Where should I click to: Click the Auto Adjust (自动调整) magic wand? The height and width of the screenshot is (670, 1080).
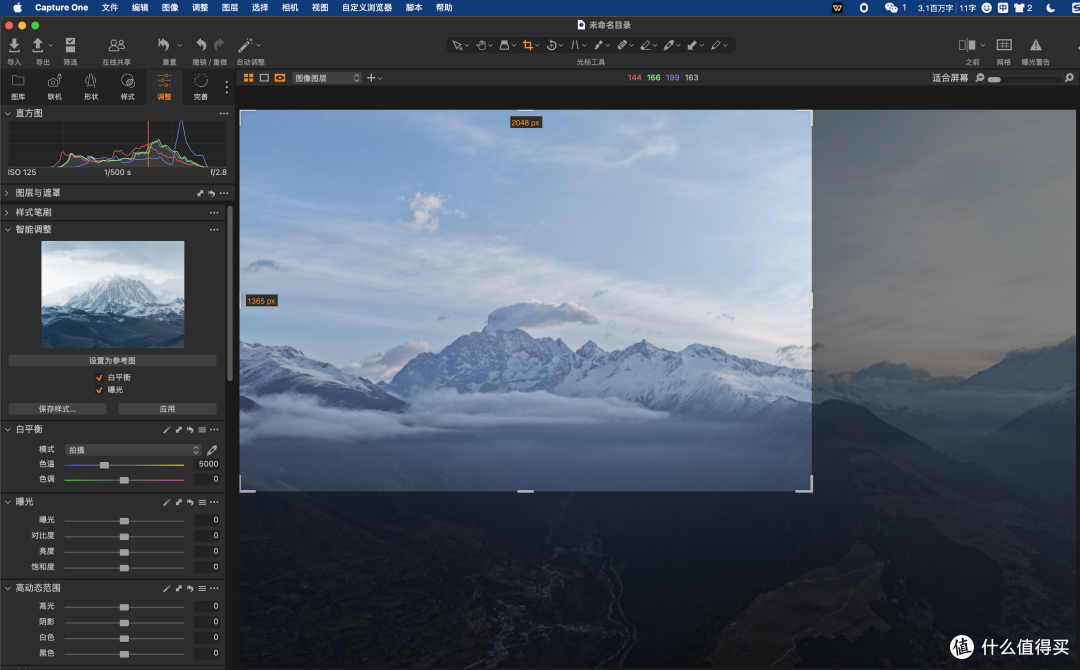(245, 45)
